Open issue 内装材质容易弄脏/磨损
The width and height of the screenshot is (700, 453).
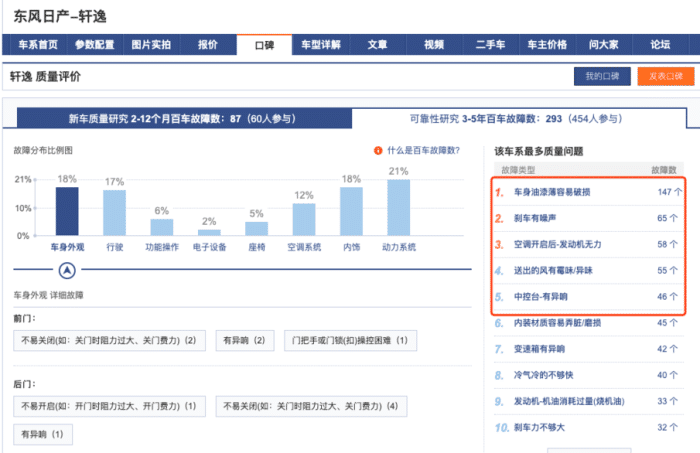(557, 323)
